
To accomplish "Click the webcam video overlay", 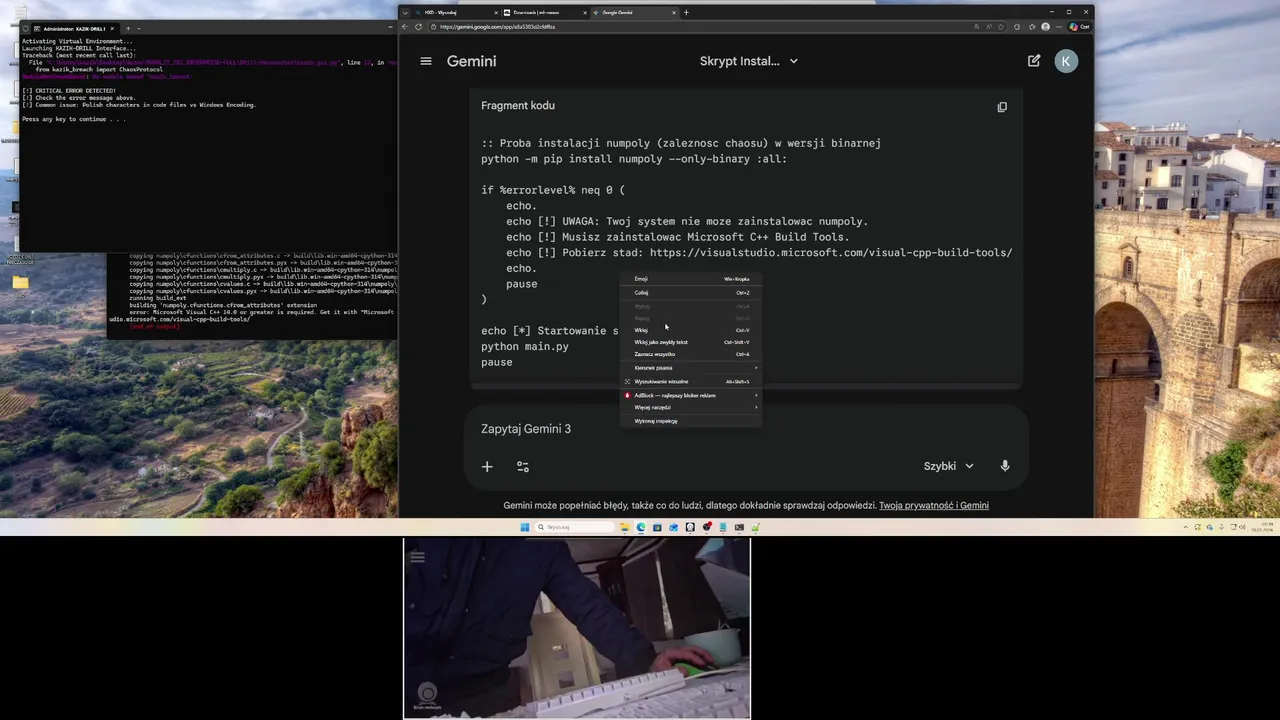I will [577, 628].
